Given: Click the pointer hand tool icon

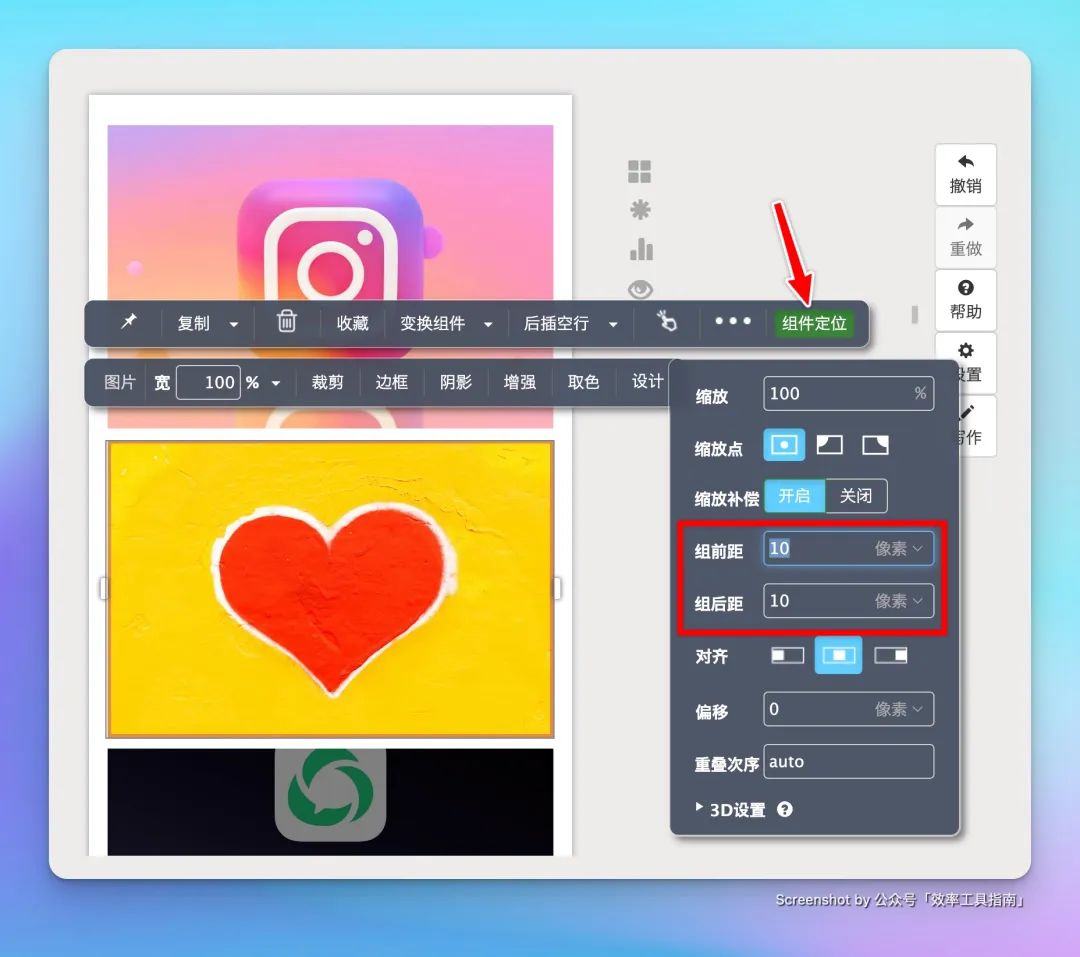Looking at the screenshot, I should [x=667, y=322].
